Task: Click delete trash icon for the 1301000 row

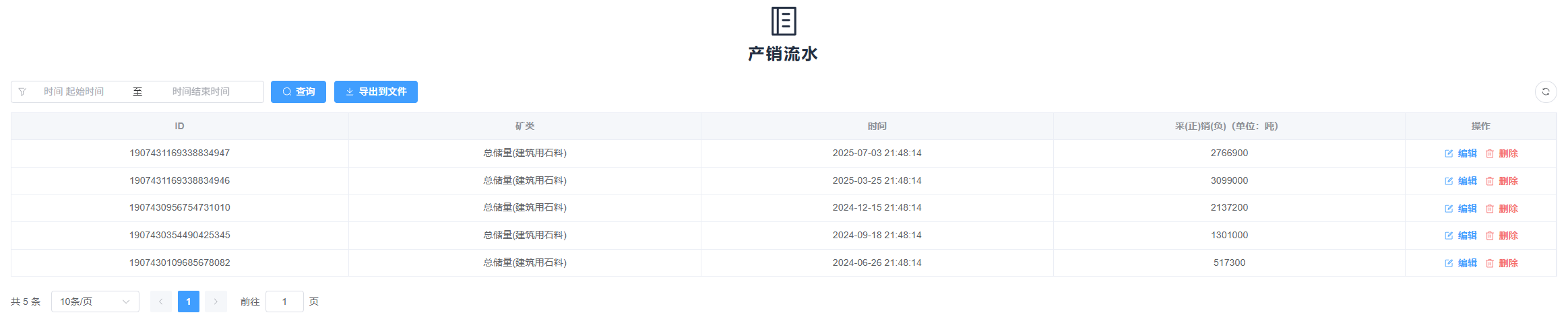Action: point(1489,236)
